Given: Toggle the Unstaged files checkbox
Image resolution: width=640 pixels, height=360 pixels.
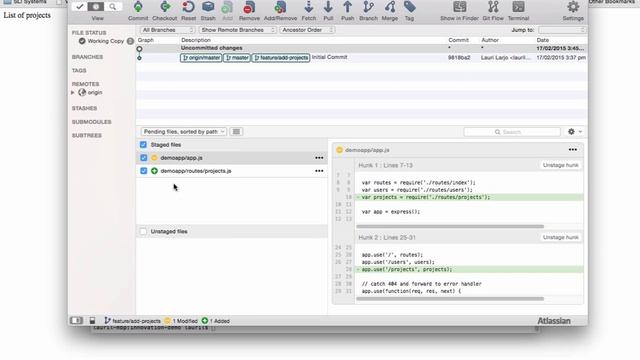Looking at the screenshot, I should (143, 231).
